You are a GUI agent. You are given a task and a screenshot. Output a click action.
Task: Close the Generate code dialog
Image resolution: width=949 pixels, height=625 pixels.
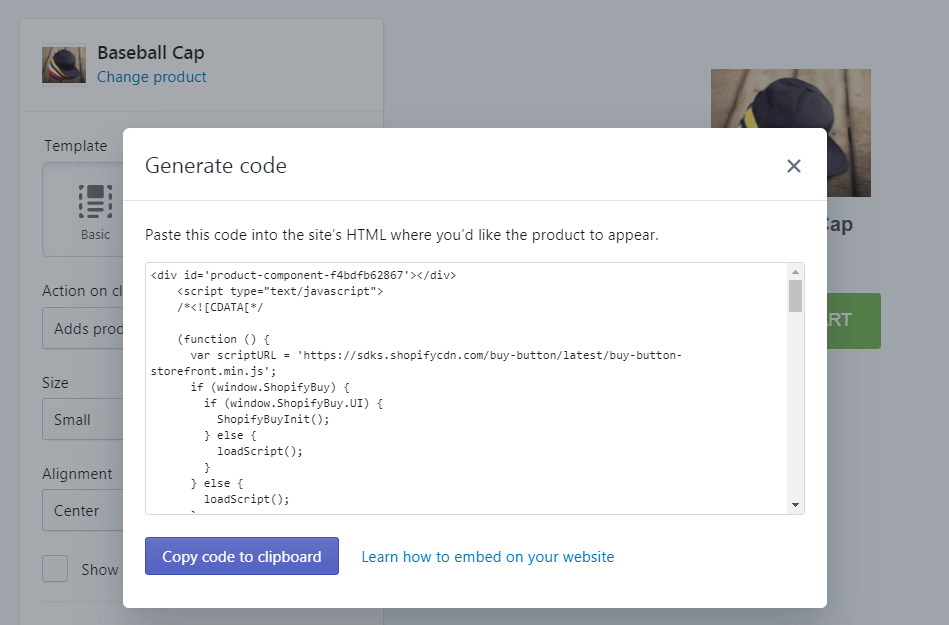pyautogui.click(x=793, y=166)
